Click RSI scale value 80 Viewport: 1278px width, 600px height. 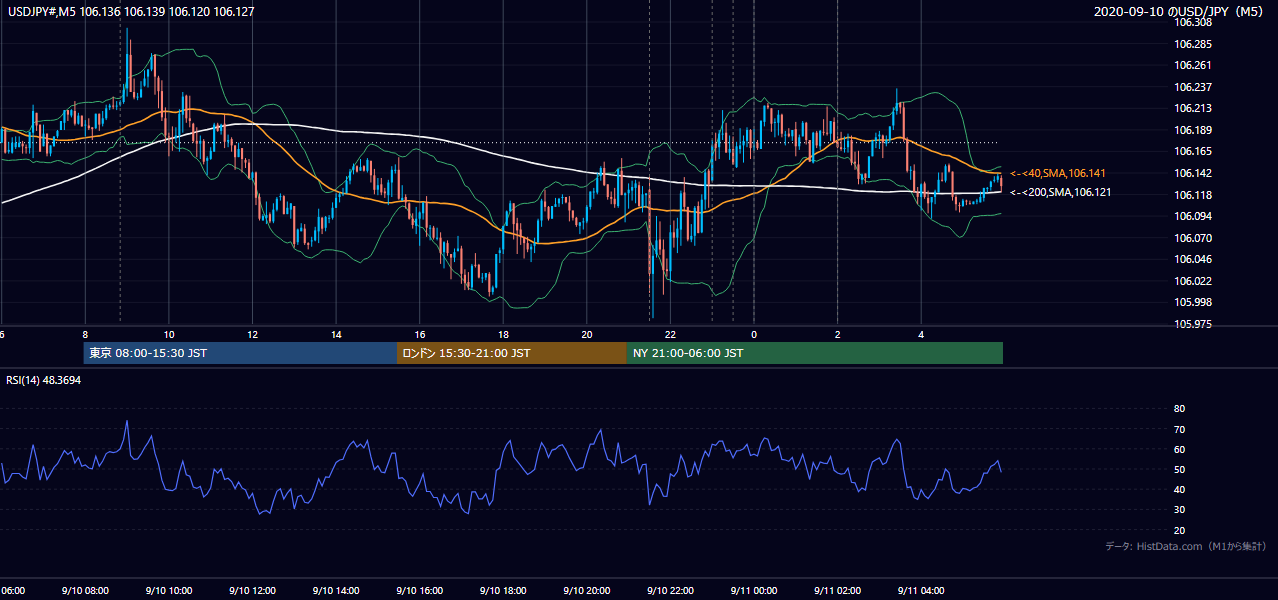(x=1179, y=409)
